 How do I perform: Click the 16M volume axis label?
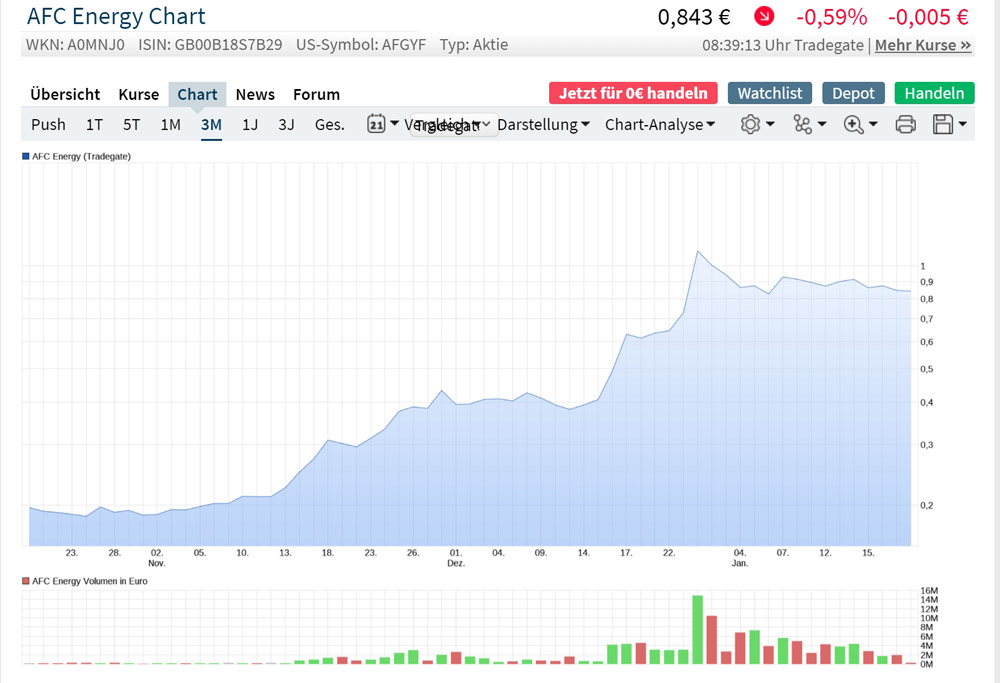coord(929,591)
